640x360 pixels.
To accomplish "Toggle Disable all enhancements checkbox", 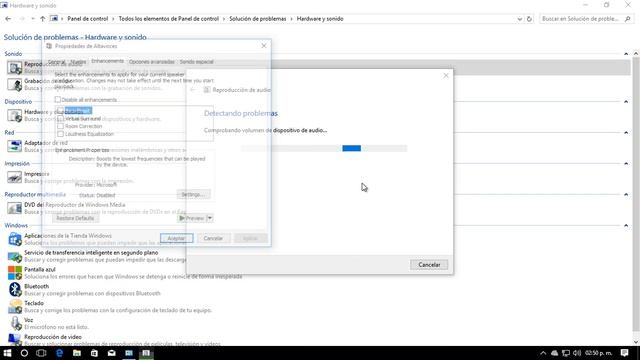I will (58, 99).
